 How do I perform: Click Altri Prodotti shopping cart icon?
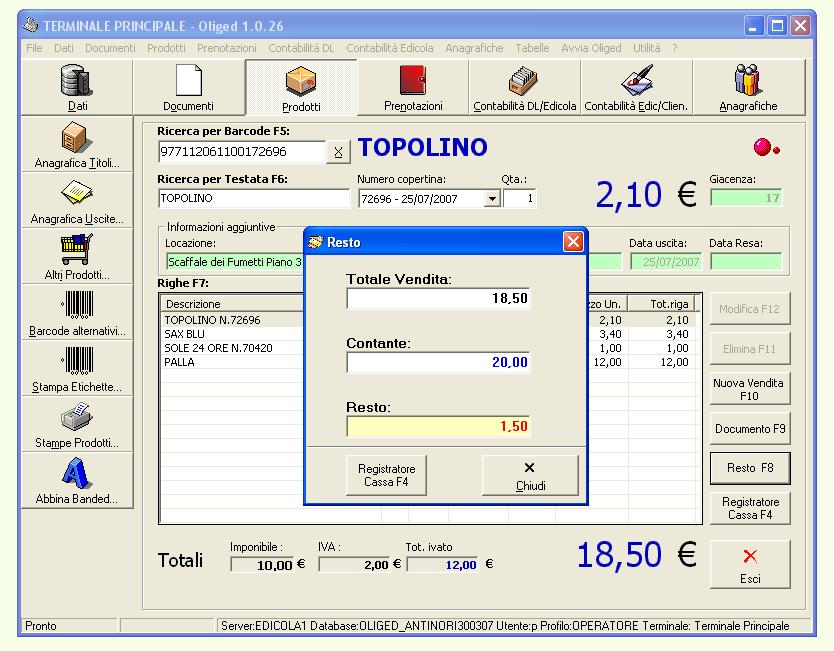point(77,250)
